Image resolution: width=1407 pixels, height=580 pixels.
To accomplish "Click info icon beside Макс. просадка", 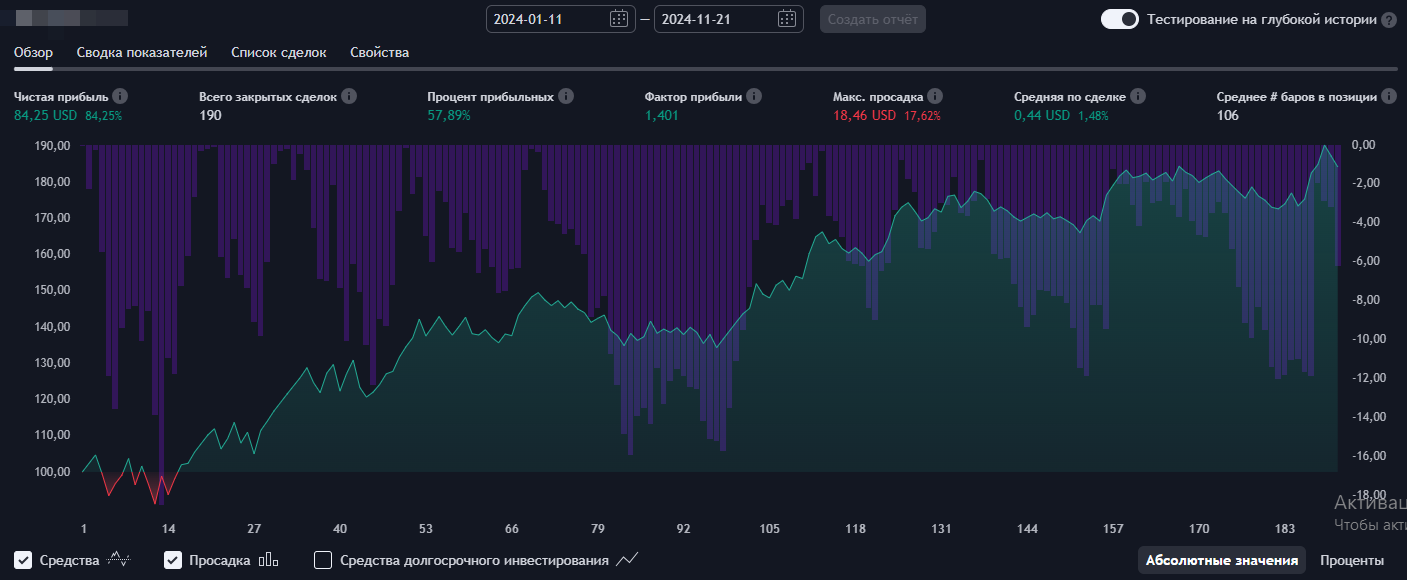I will click(935, 96).
